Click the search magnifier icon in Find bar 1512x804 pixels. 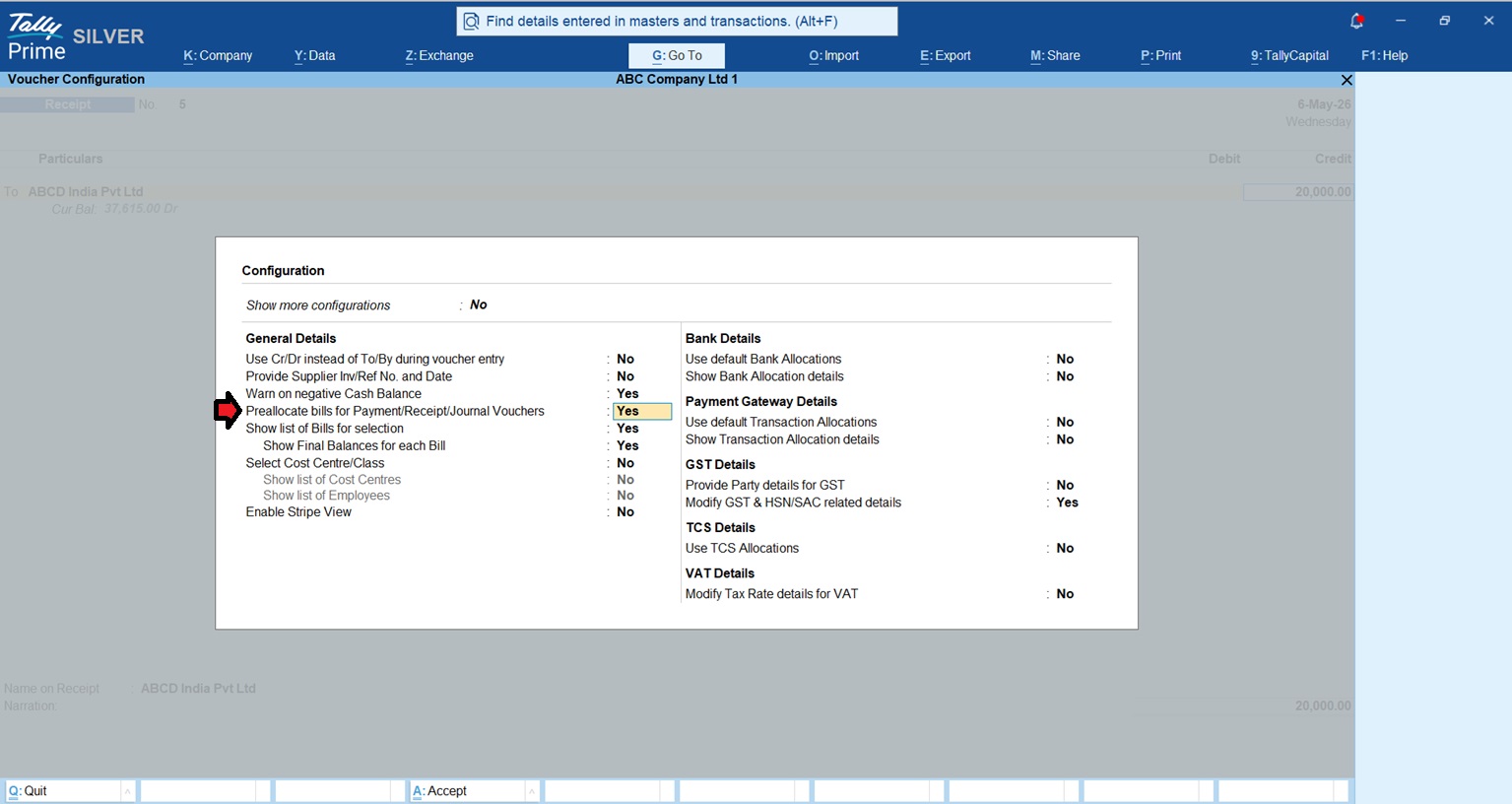(x=471, y=21)
